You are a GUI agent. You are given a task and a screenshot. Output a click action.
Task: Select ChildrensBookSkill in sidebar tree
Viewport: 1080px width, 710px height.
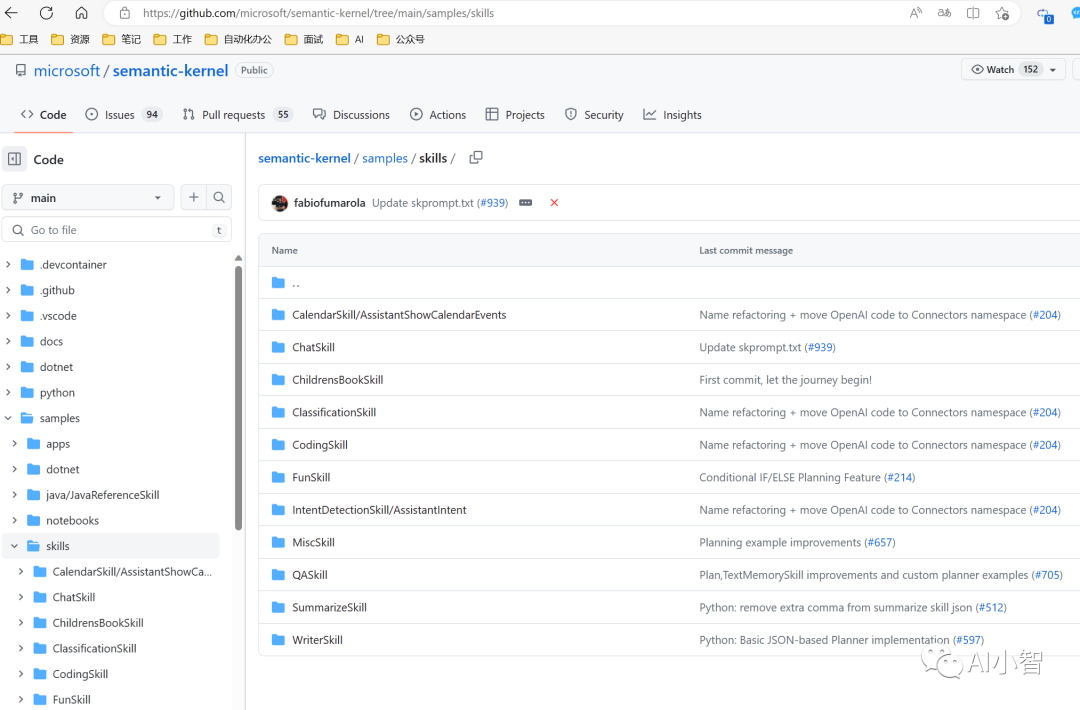[x=98, y=623]
